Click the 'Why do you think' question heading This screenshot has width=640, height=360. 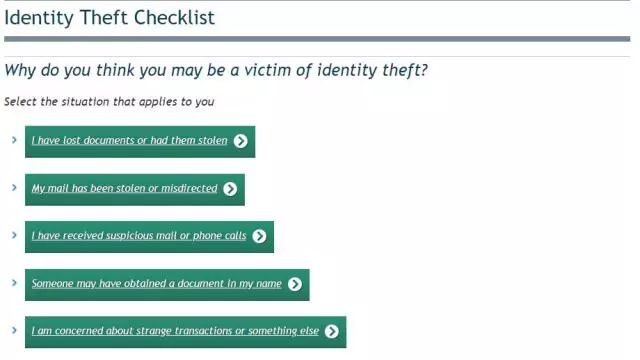point(216,70)
